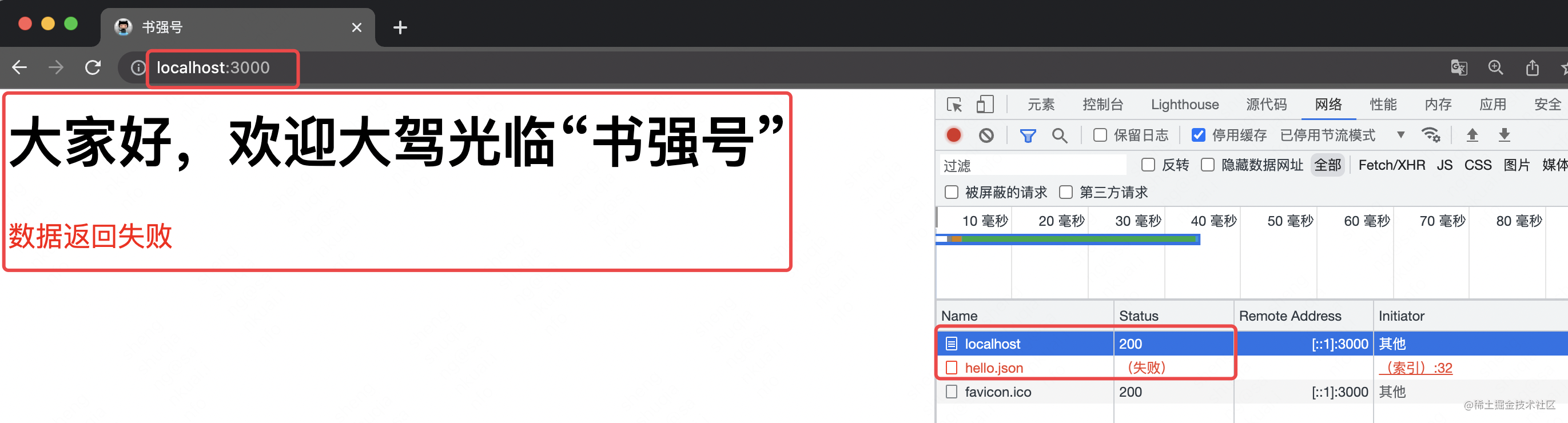Select the 全部 request type filter
This screenshot has height=423, width=1568.
pos(1328,165)
